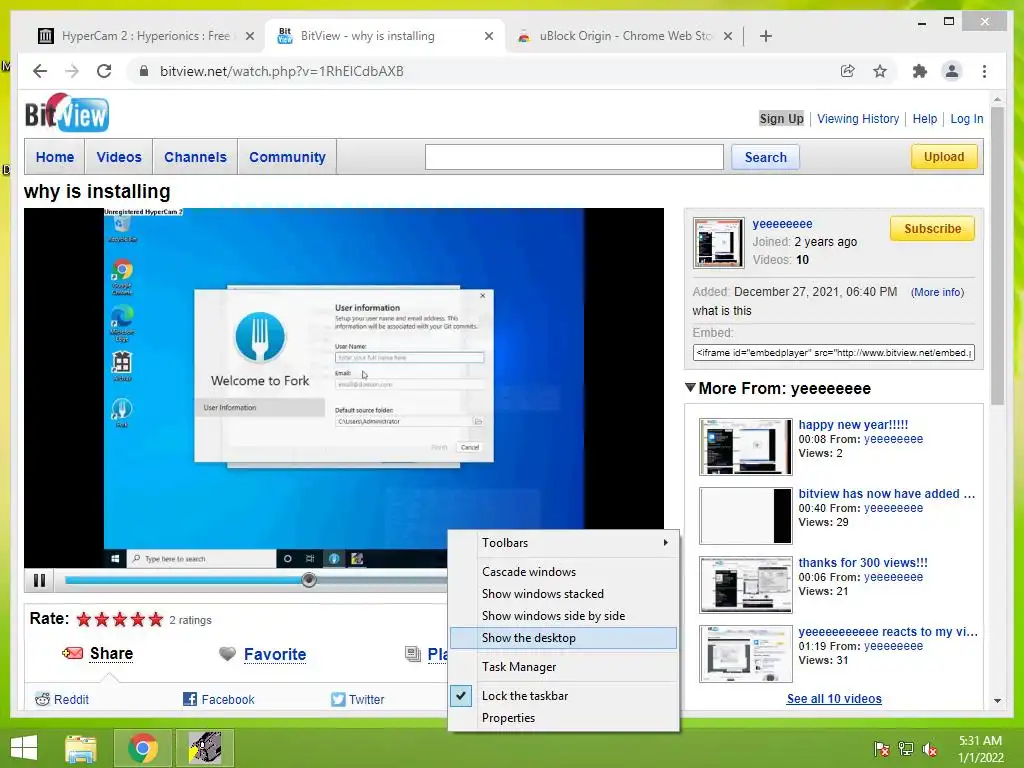
Task: Expand the Toolbars submenu
Action: click(564, 543)
